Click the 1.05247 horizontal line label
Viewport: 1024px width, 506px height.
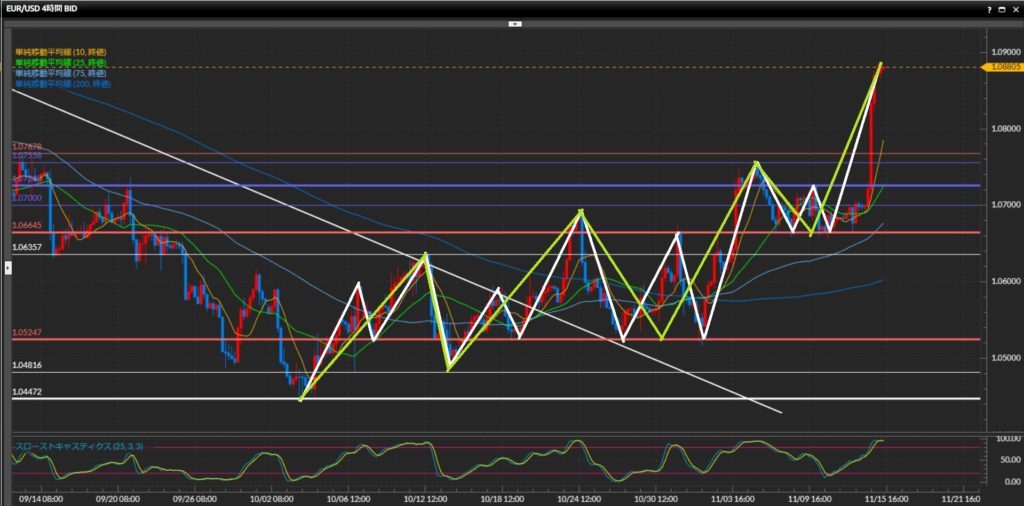27,333
